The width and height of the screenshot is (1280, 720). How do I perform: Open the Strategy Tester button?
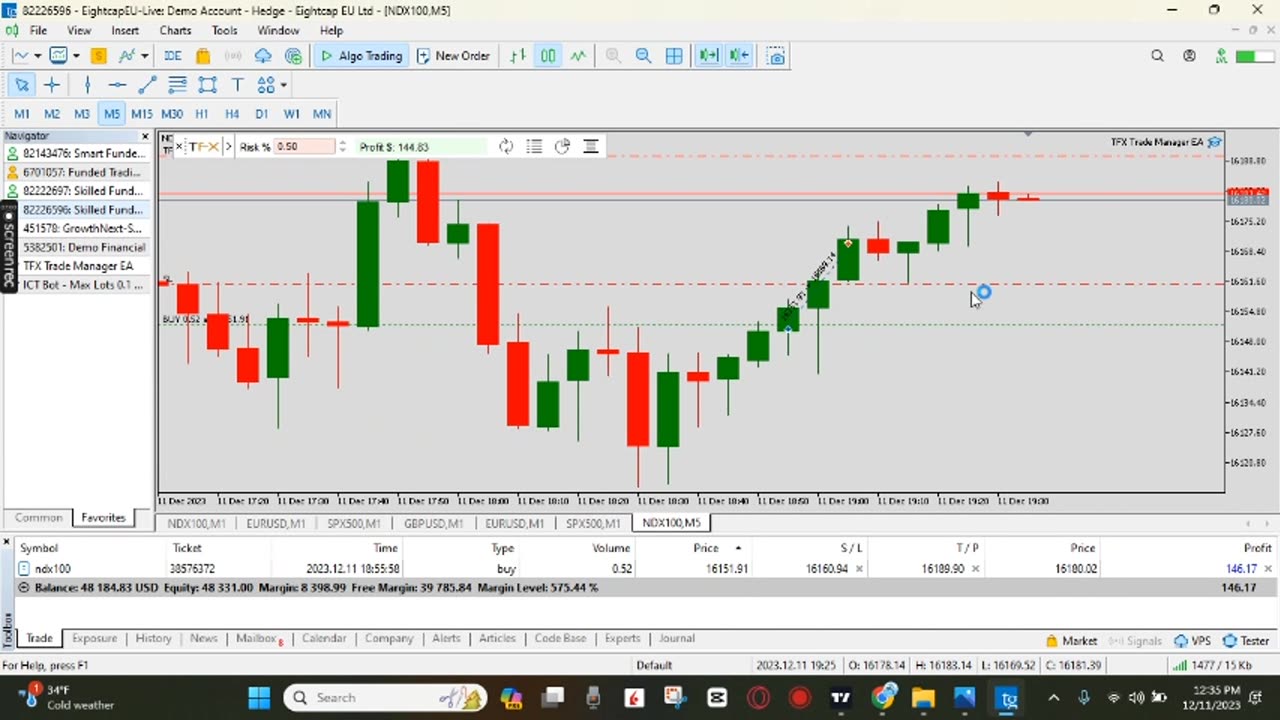coord(1245,641)
